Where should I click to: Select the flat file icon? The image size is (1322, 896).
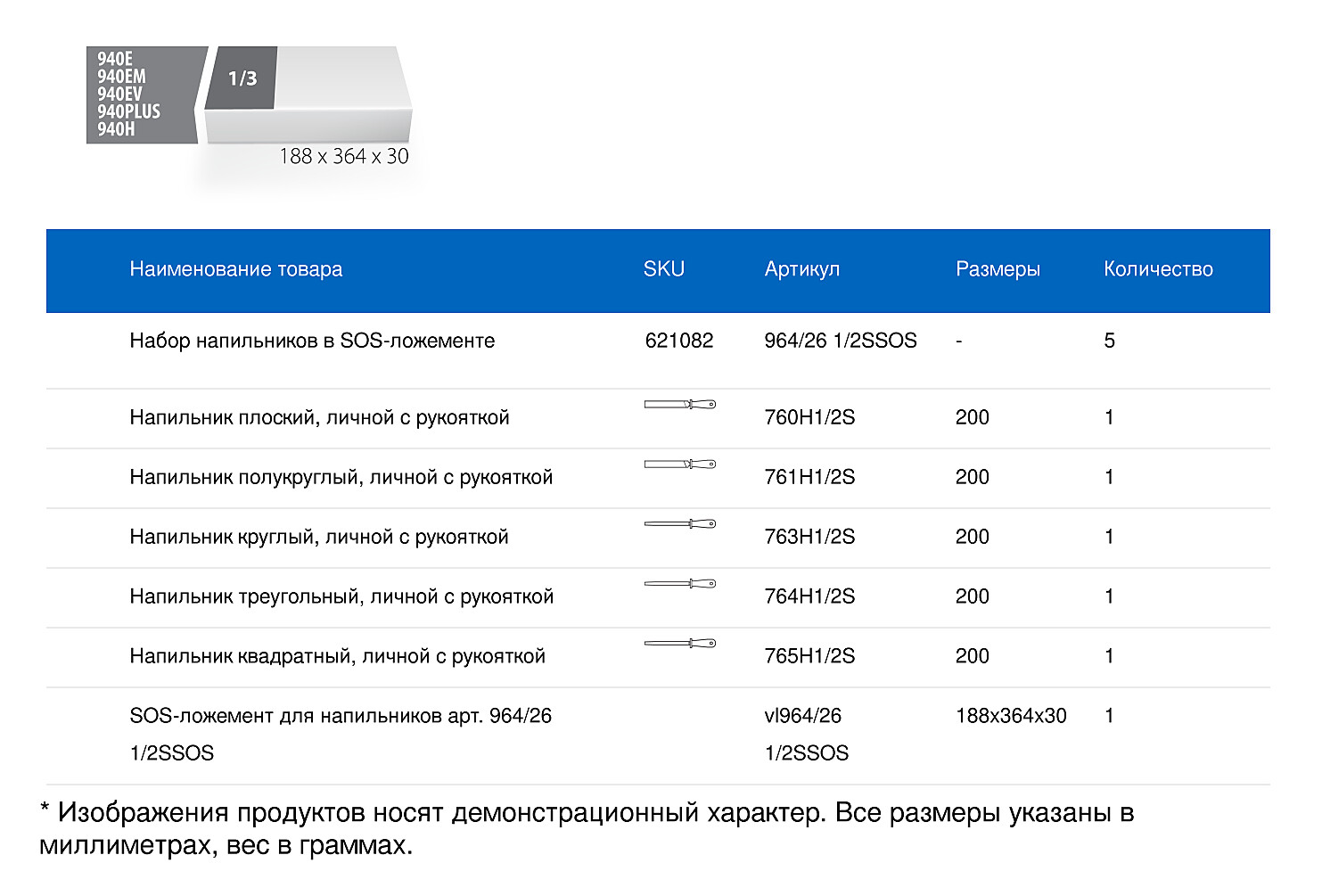[680, 405]
